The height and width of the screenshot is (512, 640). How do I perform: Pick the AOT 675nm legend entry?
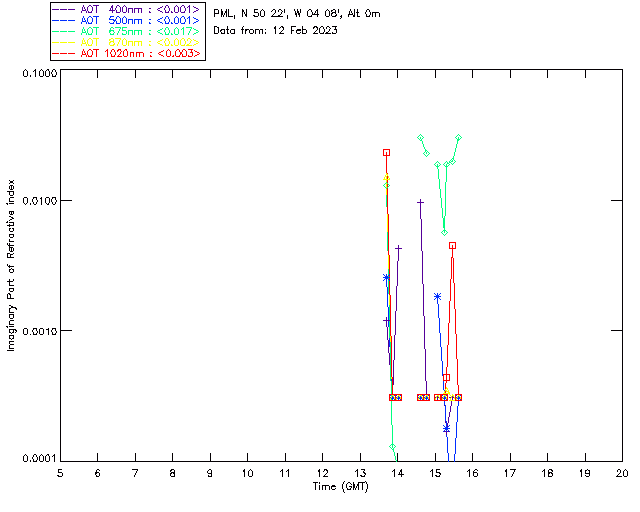point(127,31)
